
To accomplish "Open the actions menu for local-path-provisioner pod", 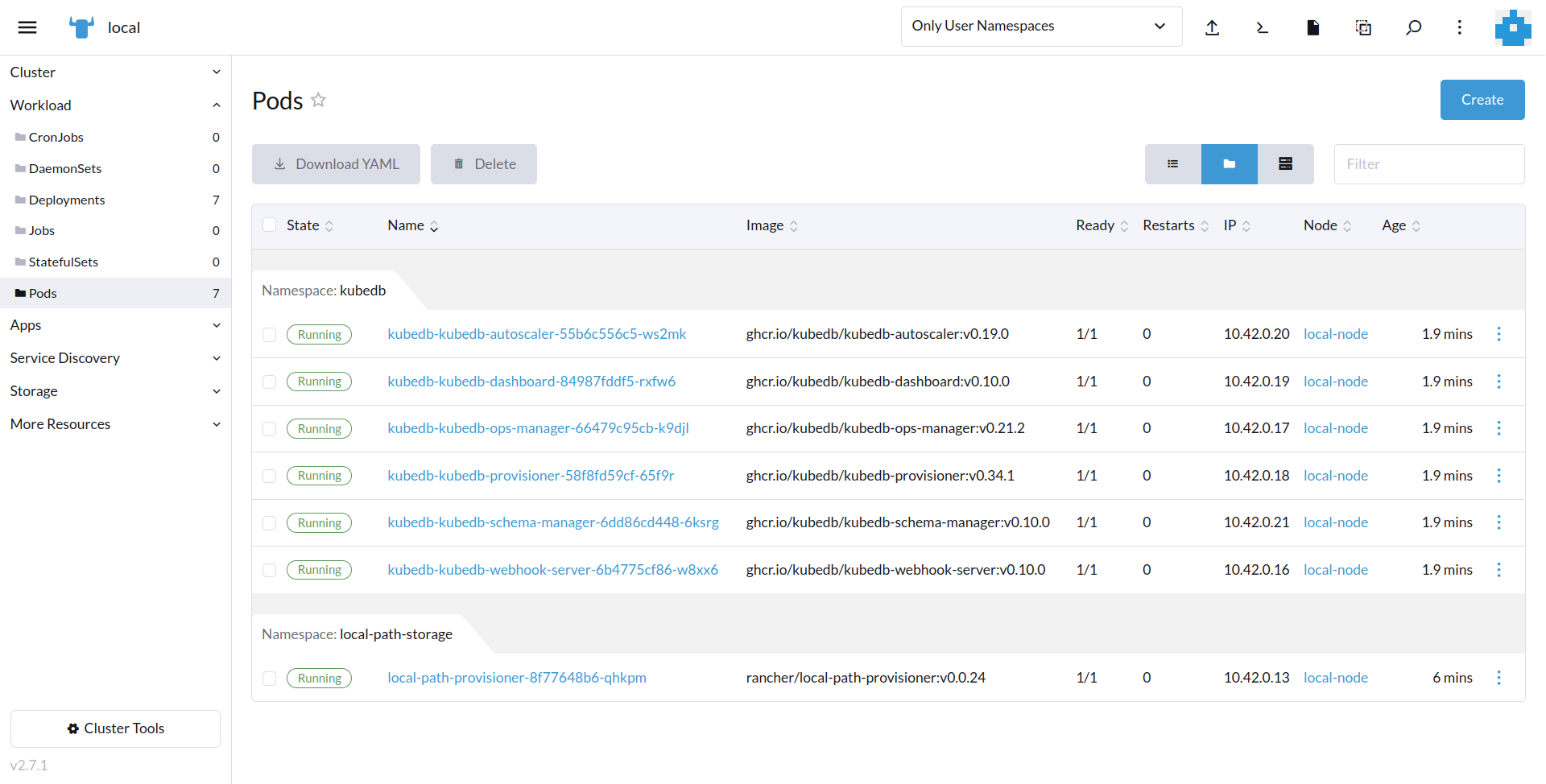I will pos(1498,678).
